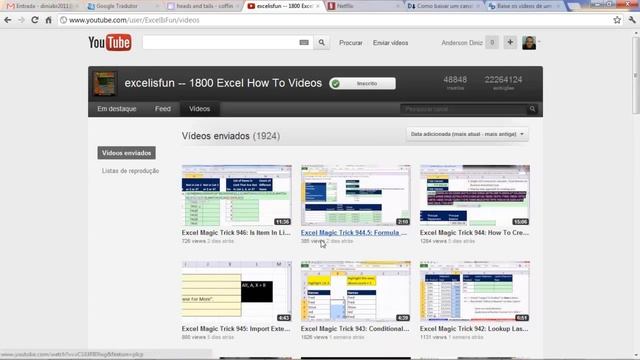Click the YouTube search magnifier button
Screen dimensions: 640x360
[x=322, y=42]
